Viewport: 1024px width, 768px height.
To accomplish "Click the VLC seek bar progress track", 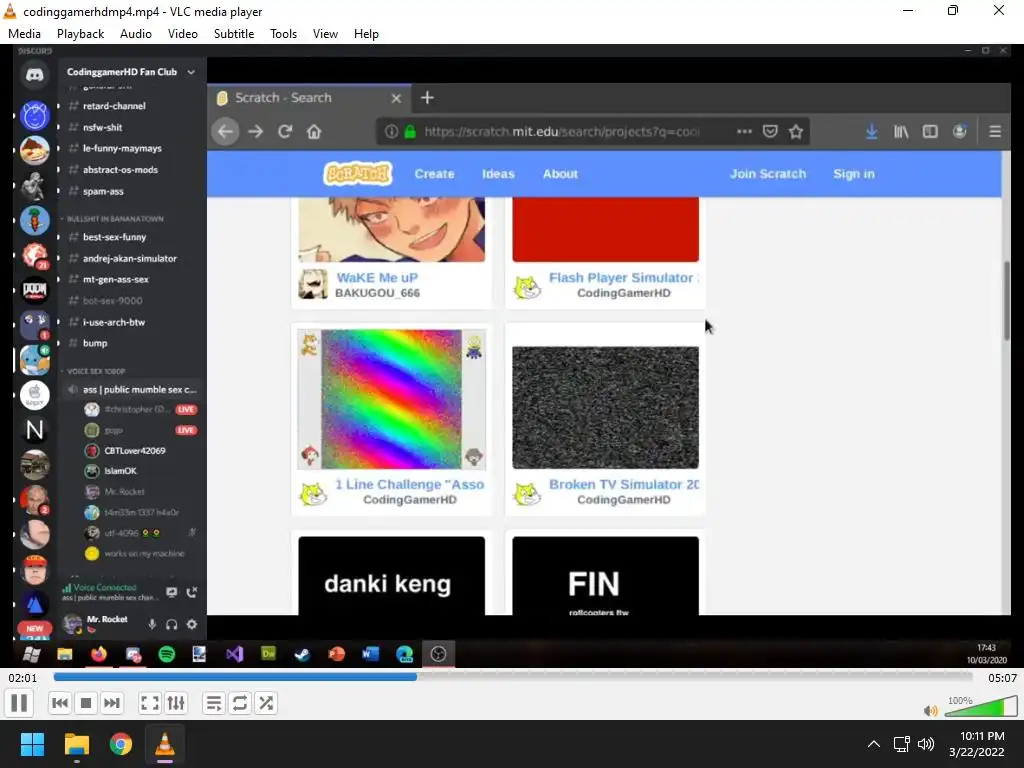I will tap(513, 677).
